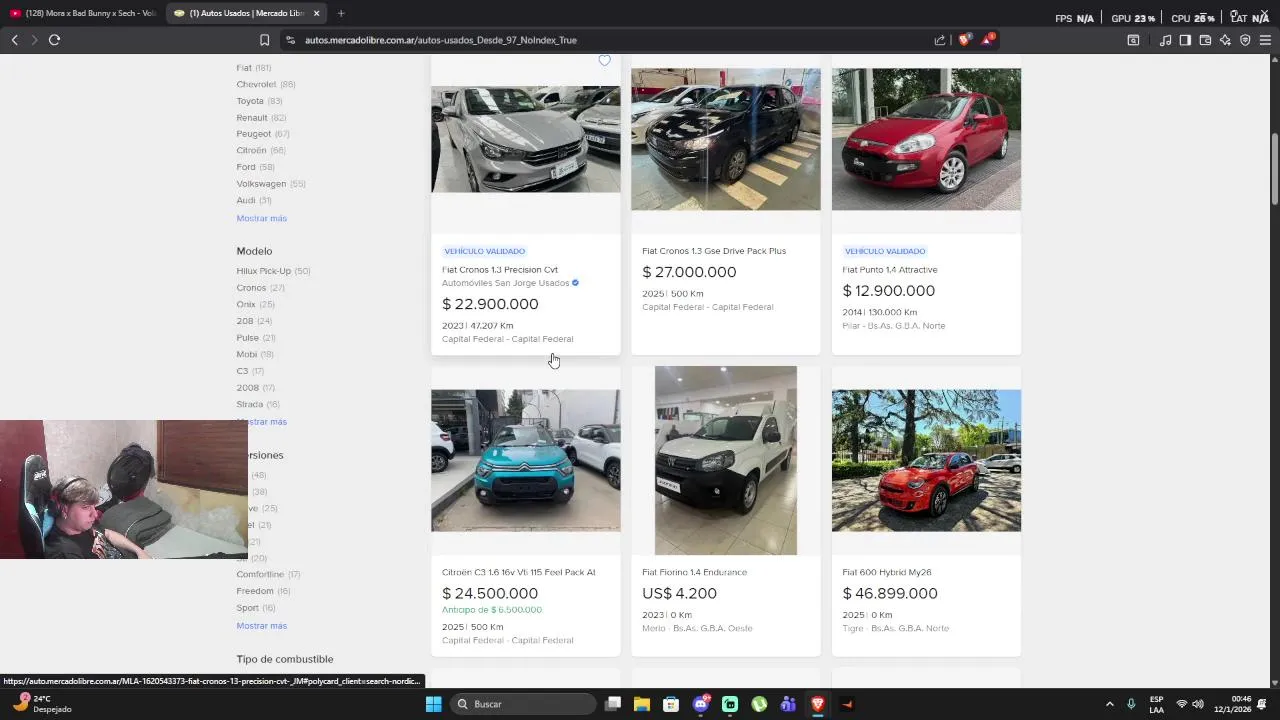1280x720 pixels.
Task: Open Microsoft Teams in taskbar
Action: [788, 704]
